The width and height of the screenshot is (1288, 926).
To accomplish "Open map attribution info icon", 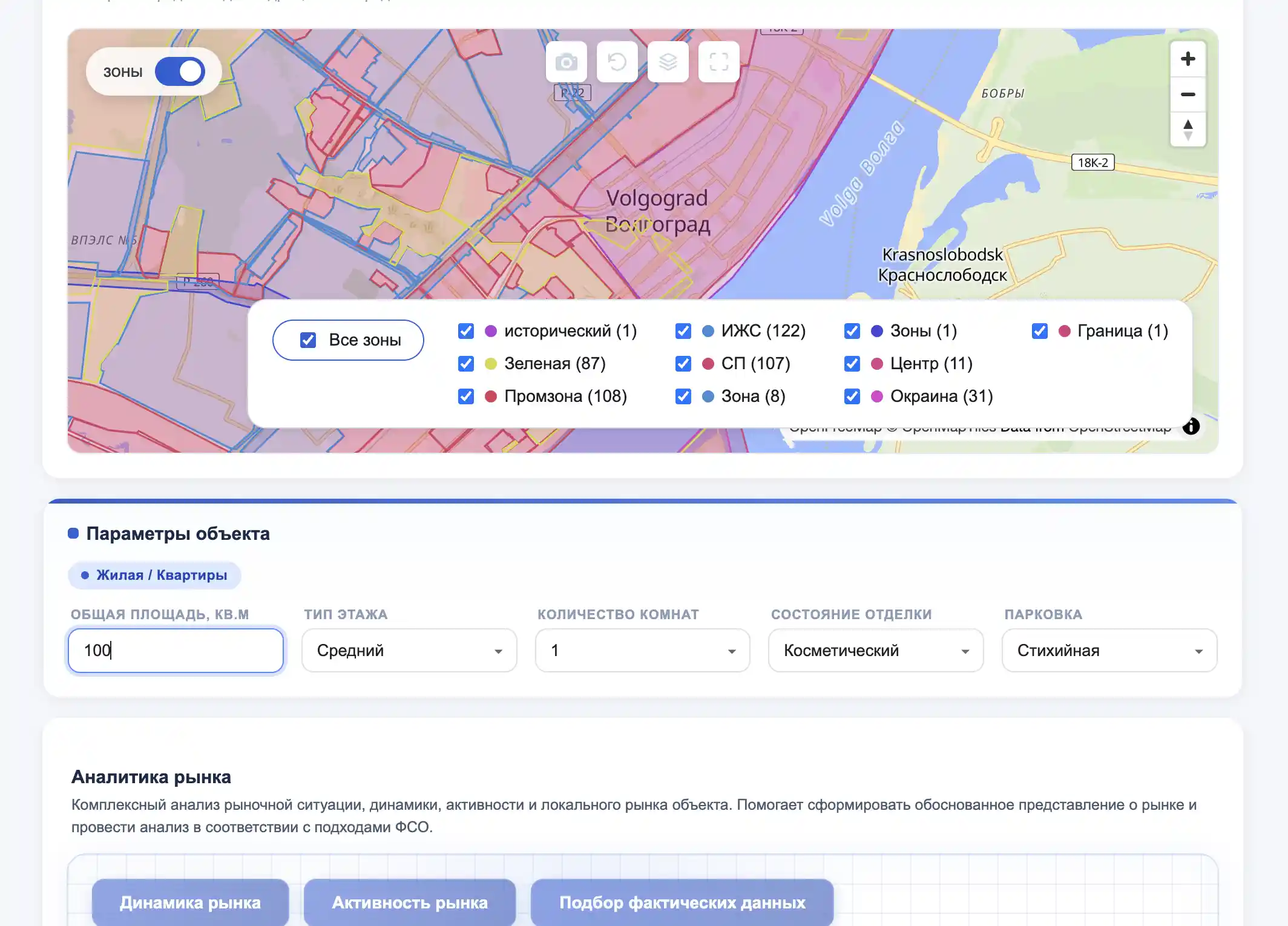I will point(1191,426).
